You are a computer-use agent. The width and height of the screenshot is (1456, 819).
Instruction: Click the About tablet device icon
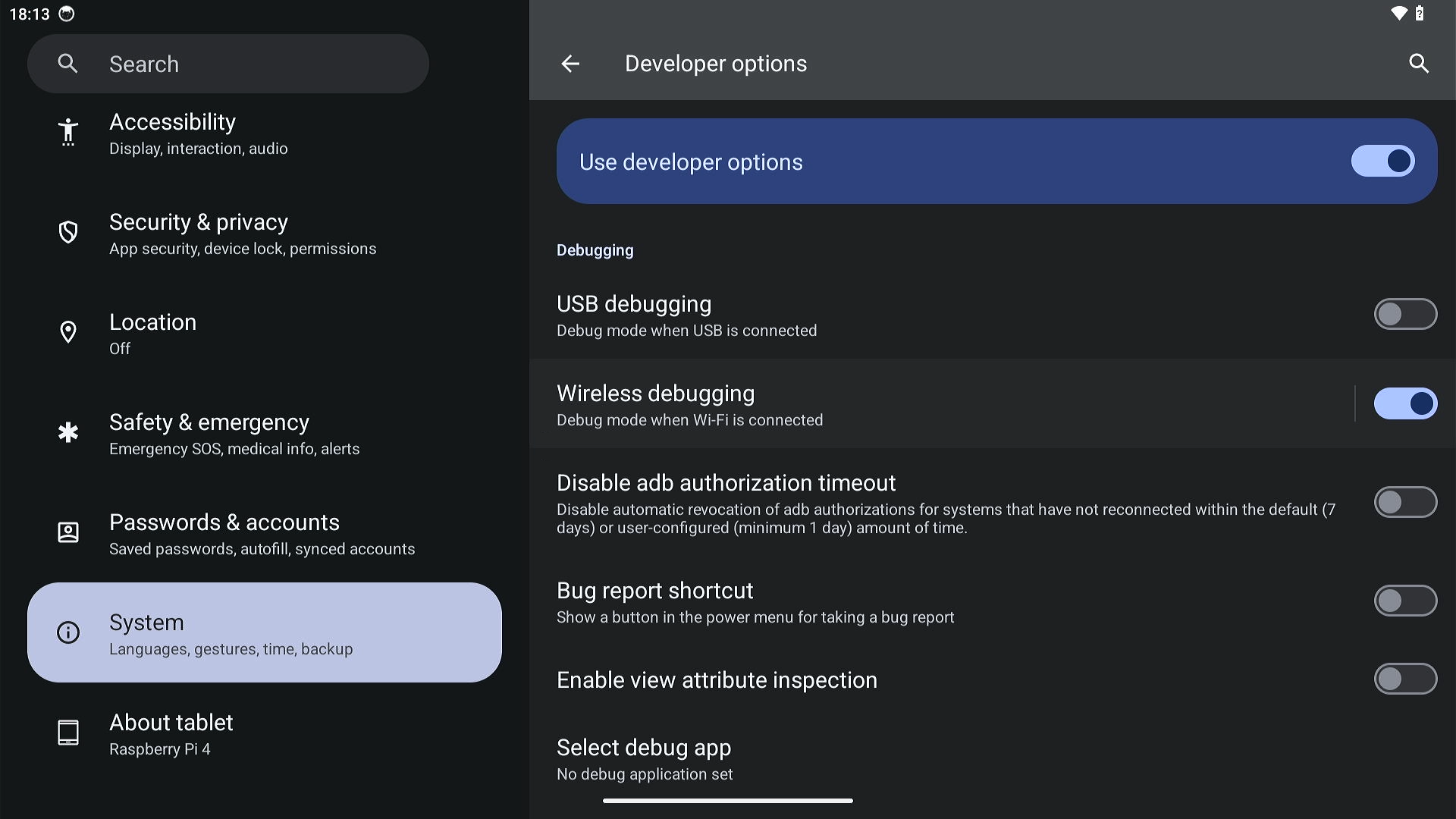68,733
